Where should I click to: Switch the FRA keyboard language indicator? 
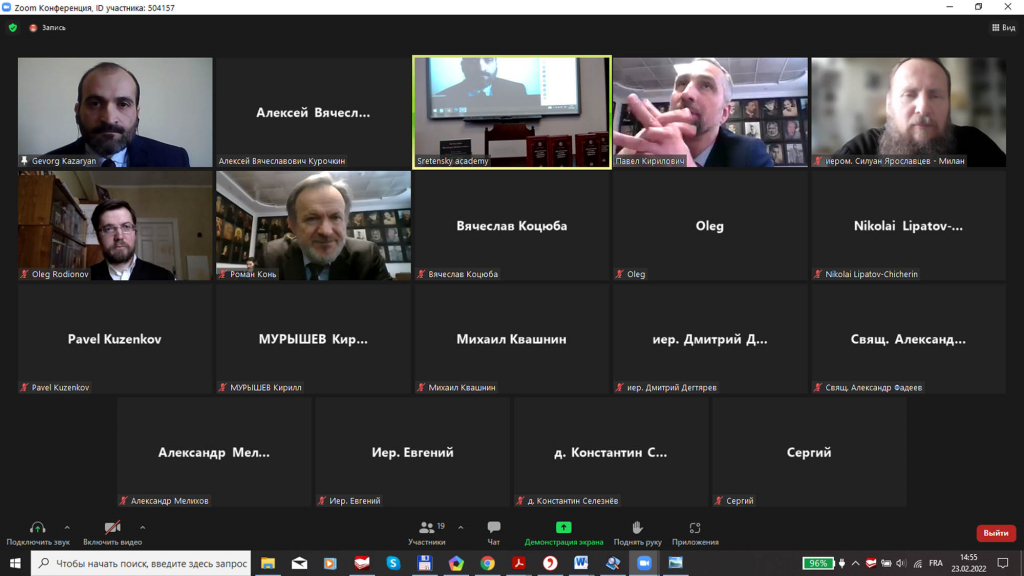[x=935, y=563]
